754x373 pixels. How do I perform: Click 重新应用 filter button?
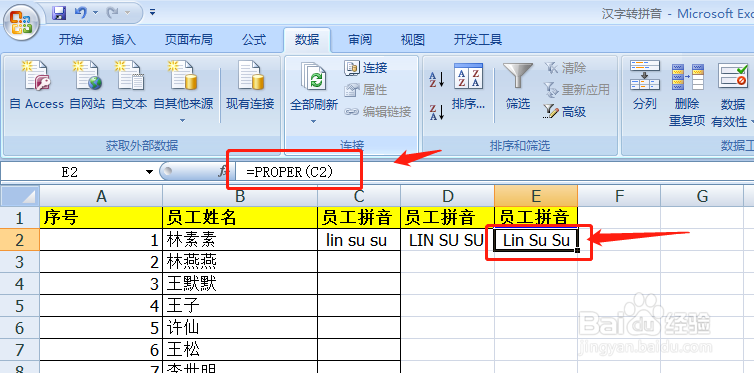577,90
